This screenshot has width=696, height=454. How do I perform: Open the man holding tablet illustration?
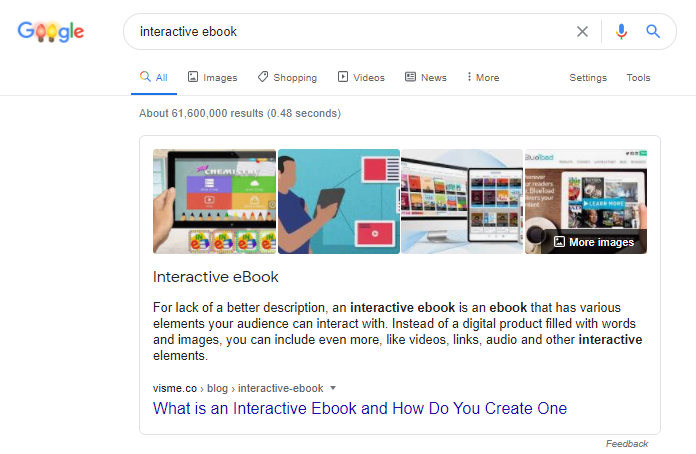[338, 201]
